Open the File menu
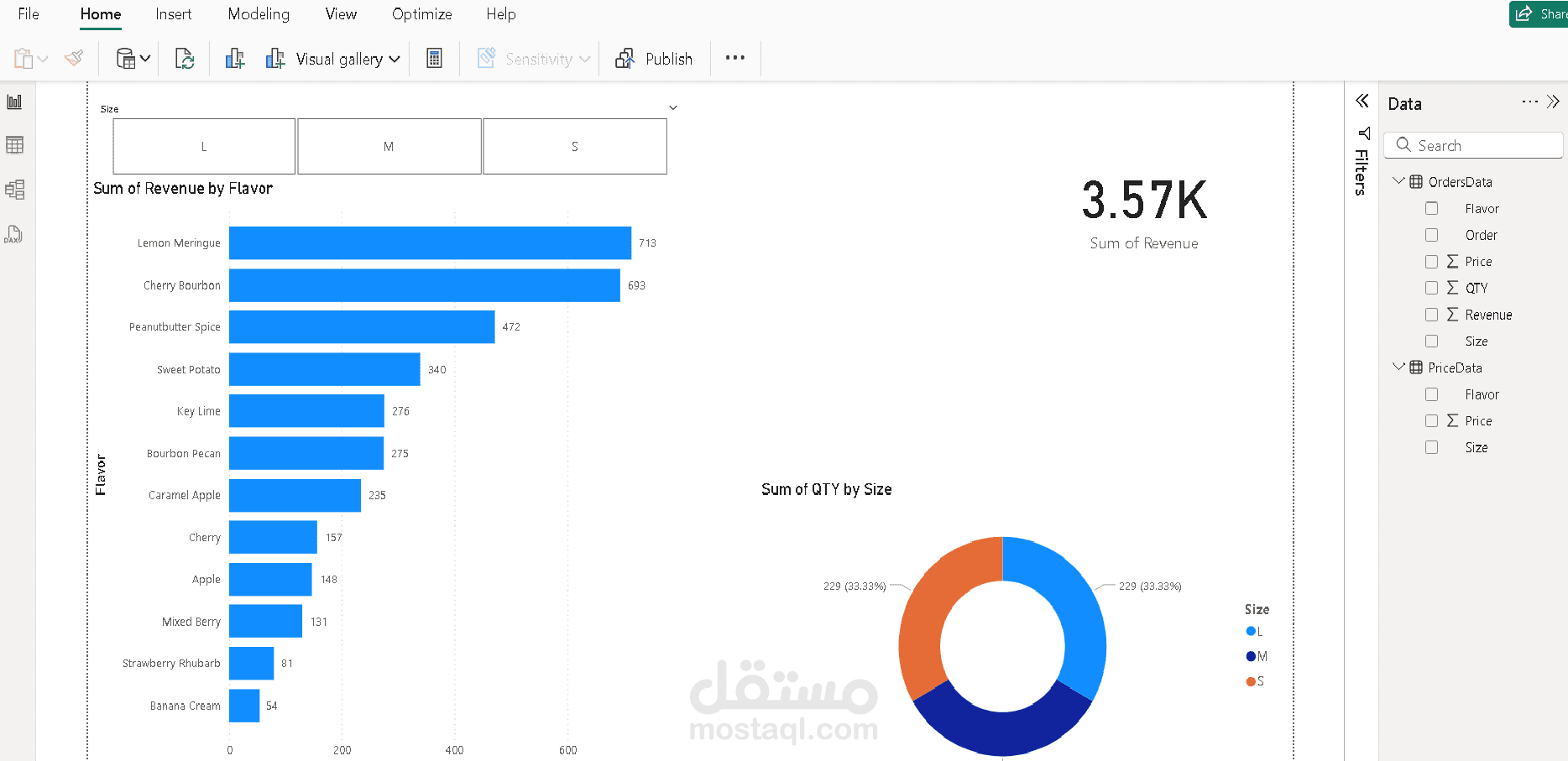Viewport: 1568px width, 761px height. tap(29, 14)
